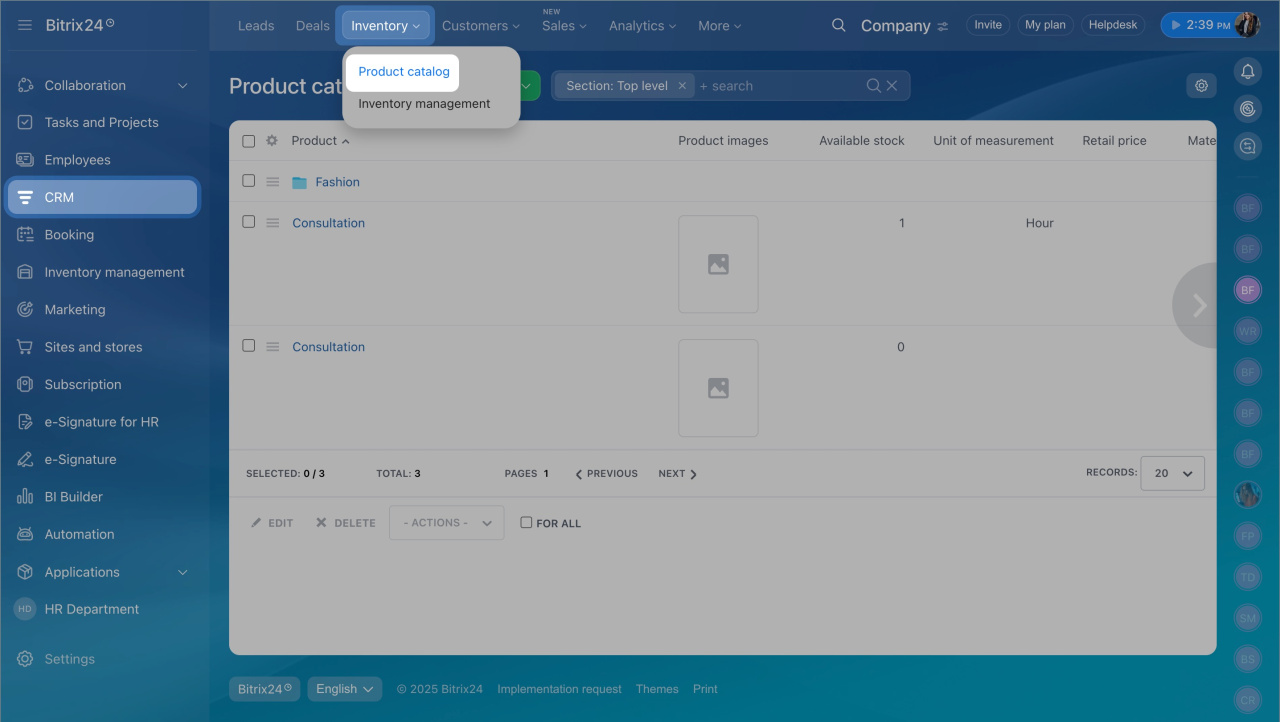Image resolution: width=1280 pixels, height=722 pixels.
Task: Open the first Consultation product link
Action: [328, 223]
